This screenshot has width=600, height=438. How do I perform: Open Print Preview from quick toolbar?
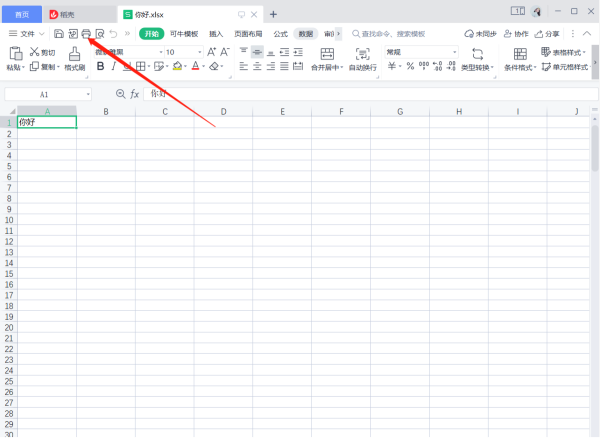100,34
